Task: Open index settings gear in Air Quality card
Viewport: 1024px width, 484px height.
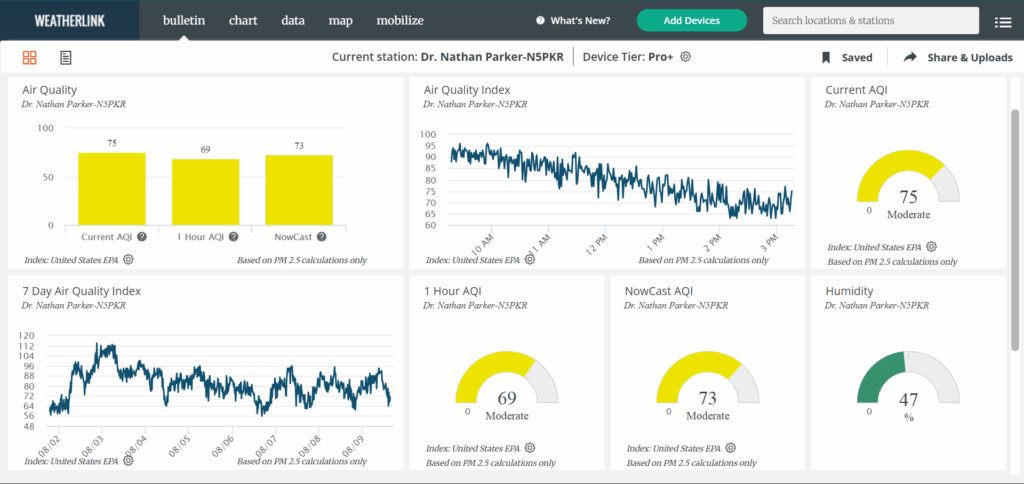Action: coord(129,260)
